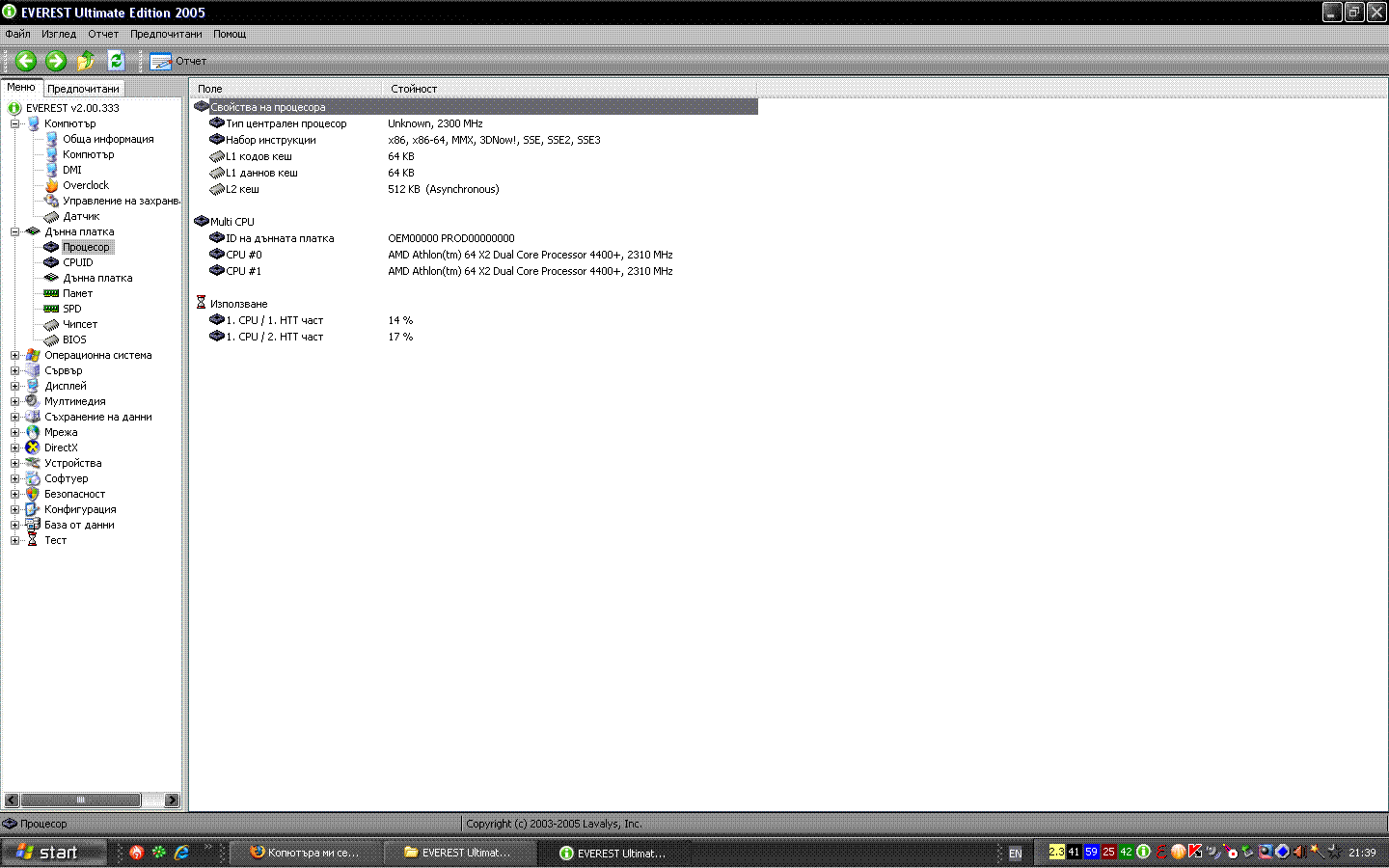Open the Изглед menu

pos(59,34)
